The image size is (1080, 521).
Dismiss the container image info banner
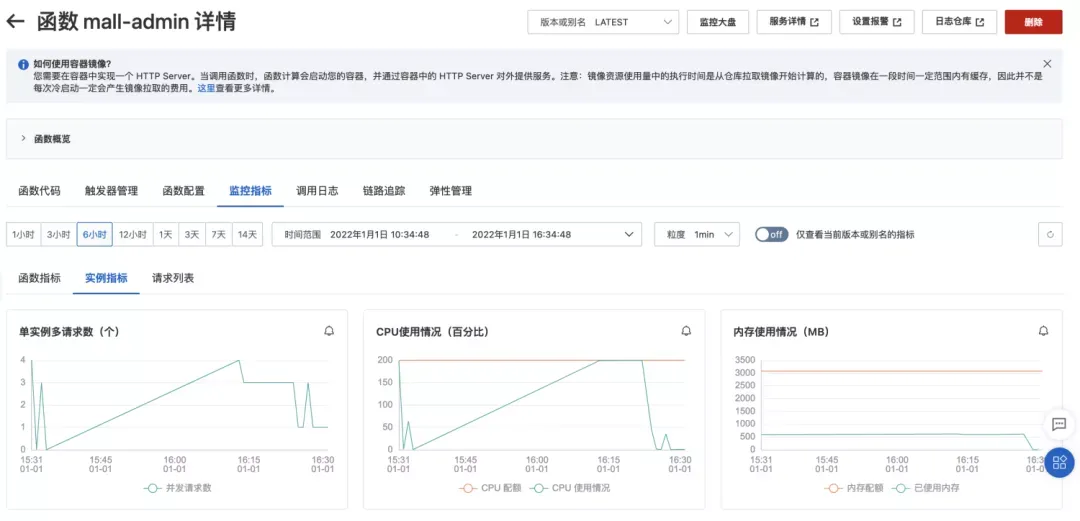tap(1048, 63)
